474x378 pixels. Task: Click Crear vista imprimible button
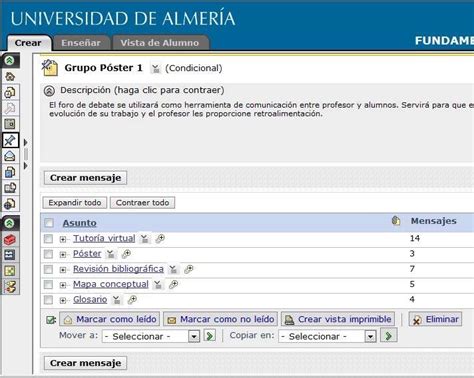338,319
